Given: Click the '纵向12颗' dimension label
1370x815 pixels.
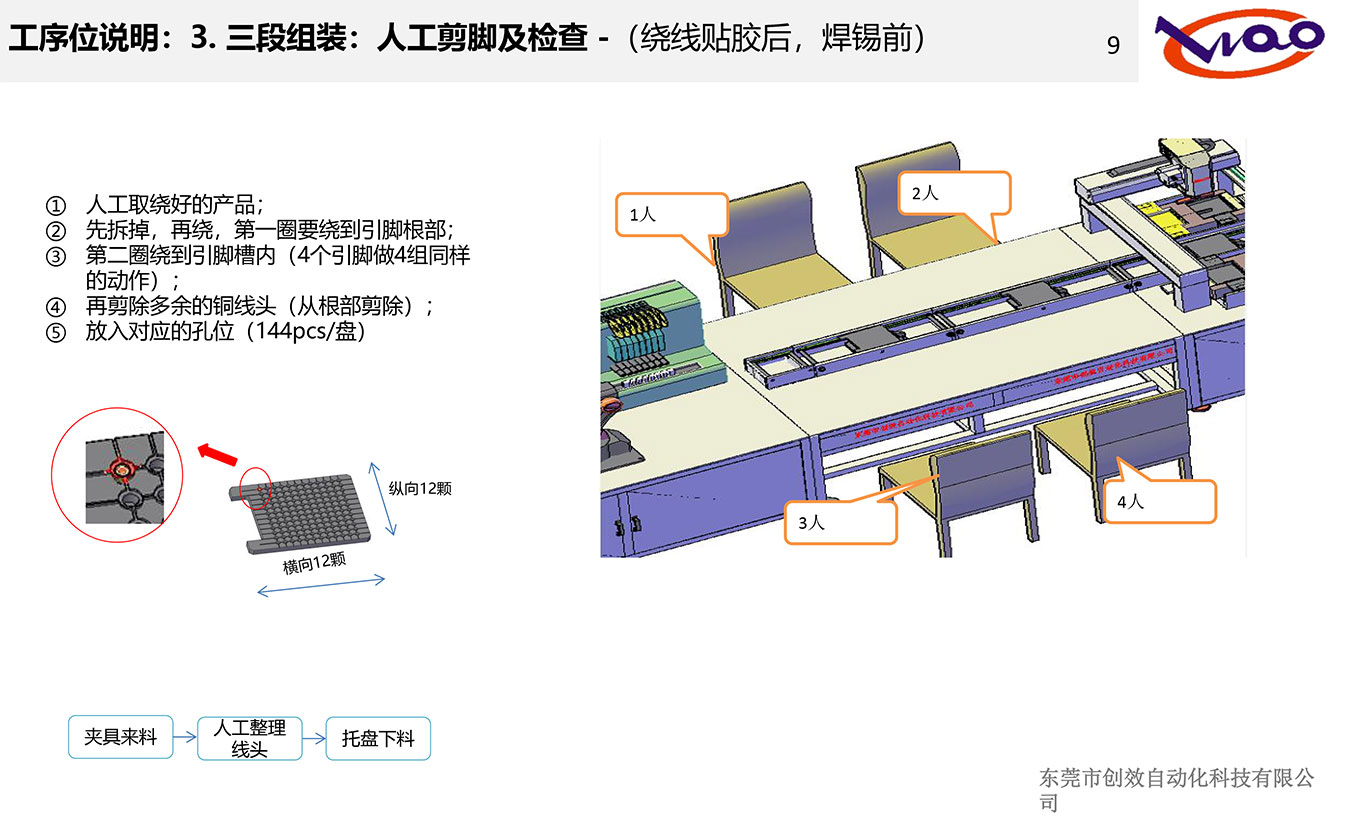Looking at the screenshot, I should 420,488.
